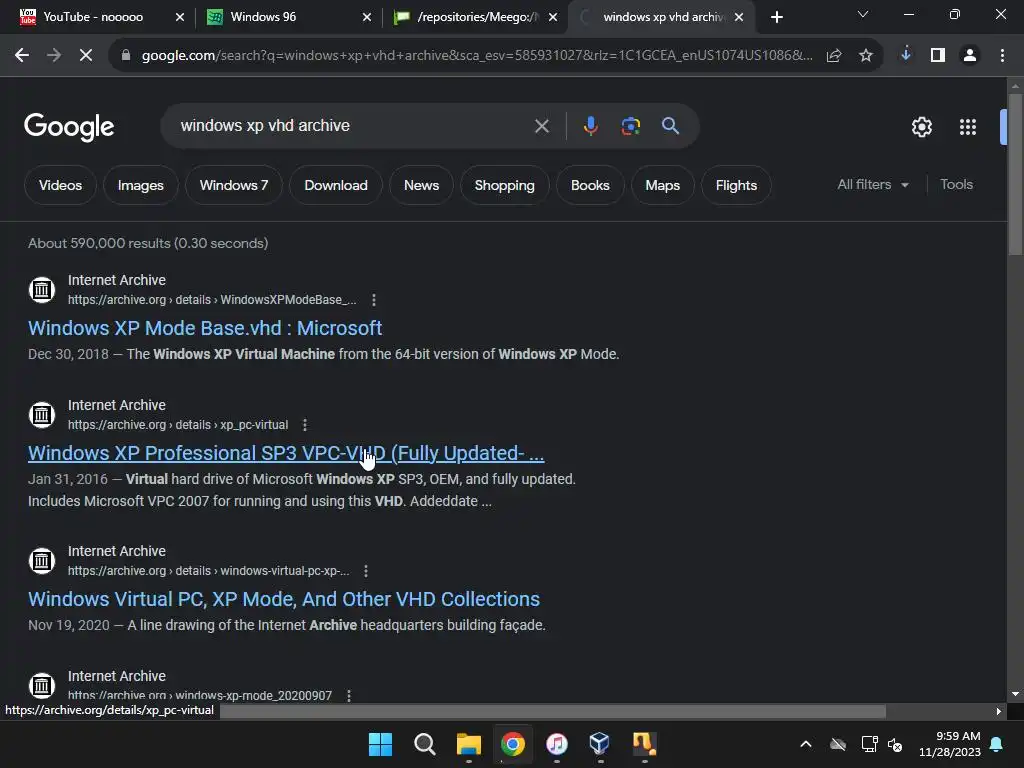1024x768 pixels.
Task: Toggle the Chrome side panel
Action: 938,56
